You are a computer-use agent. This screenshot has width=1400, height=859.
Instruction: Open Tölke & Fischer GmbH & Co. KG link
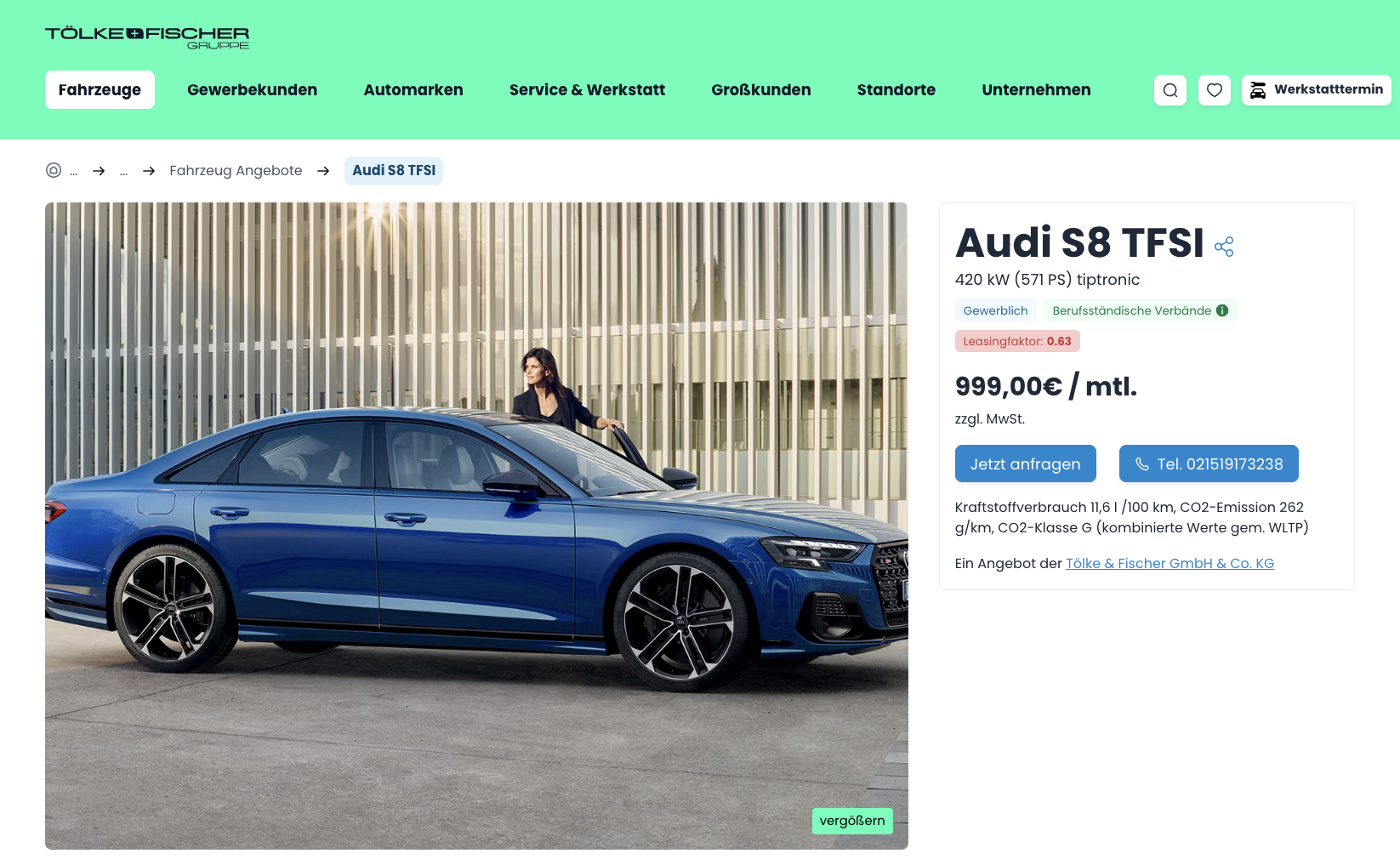tap(1170, 563)
